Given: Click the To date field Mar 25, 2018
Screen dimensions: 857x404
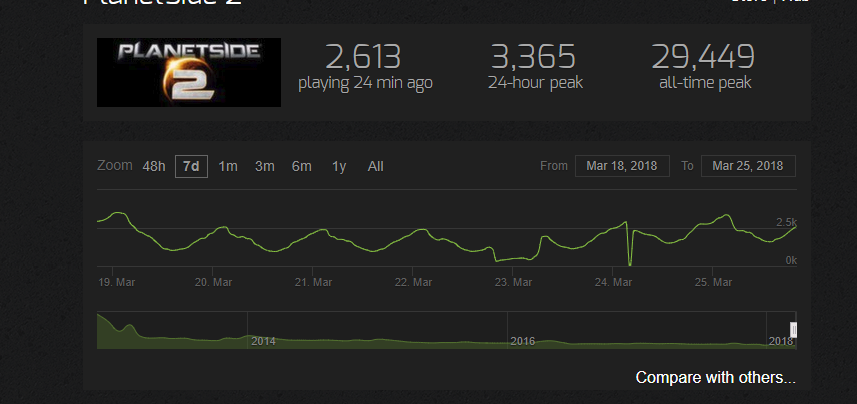Looking at the screenshot, I should pyautogui.click(x=748, y=166).
